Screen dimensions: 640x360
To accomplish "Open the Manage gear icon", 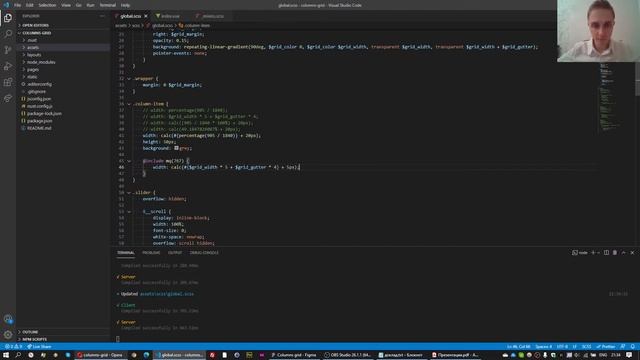I will (8, 335).
